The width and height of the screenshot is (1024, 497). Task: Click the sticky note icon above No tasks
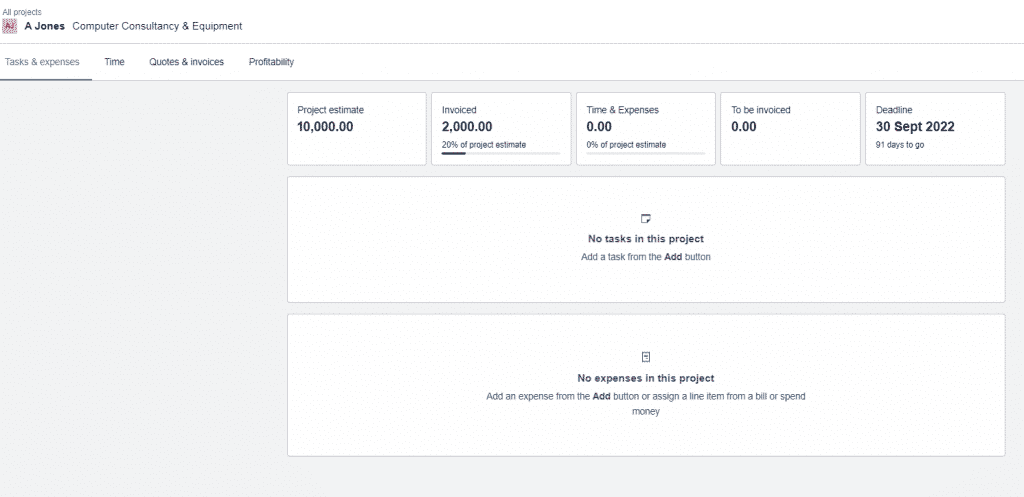pos(646,219)
